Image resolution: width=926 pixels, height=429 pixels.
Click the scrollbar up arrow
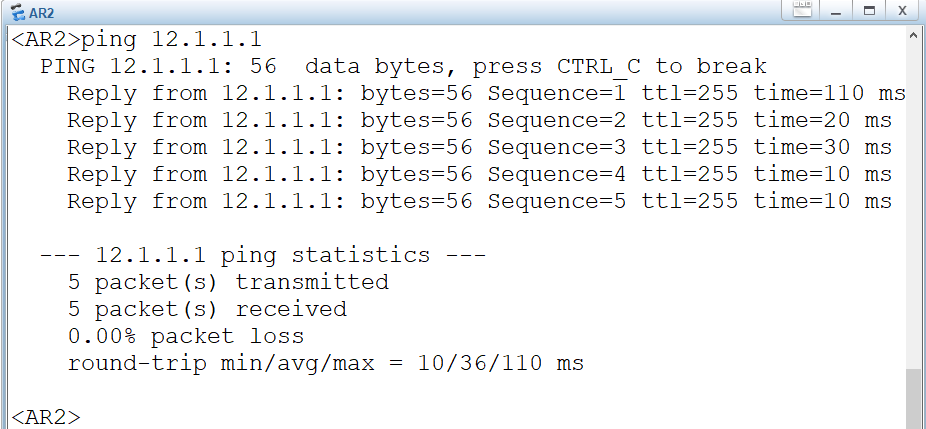[x=915, y=37]
